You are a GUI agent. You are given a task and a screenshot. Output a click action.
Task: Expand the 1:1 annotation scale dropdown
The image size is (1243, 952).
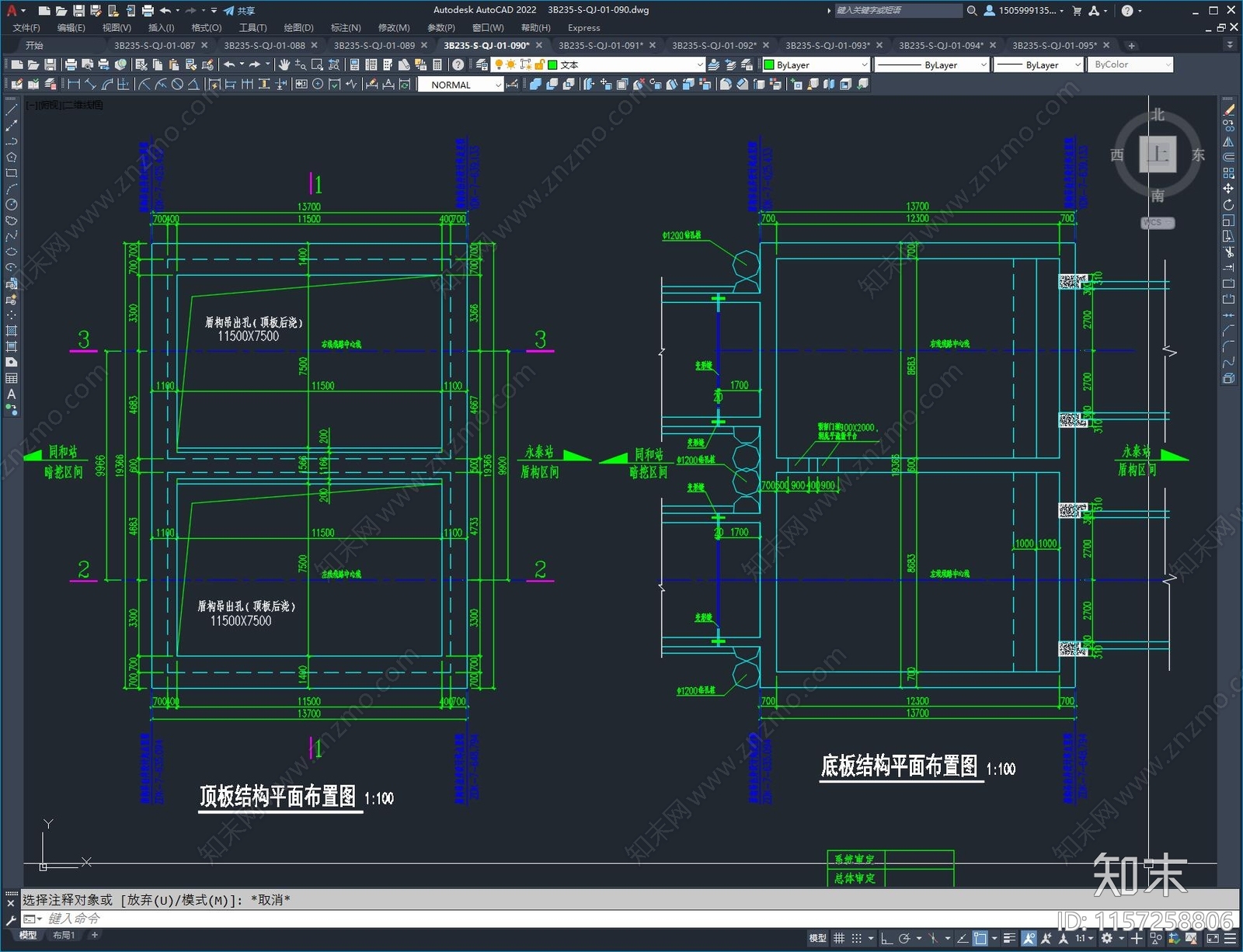coord(1085,938)
